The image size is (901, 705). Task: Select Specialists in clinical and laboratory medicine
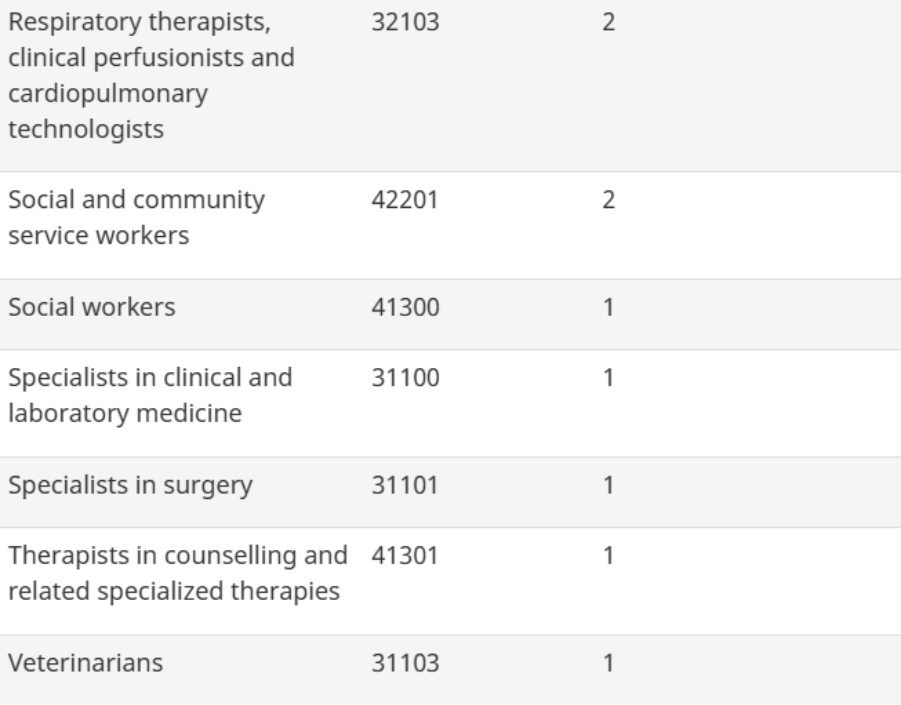pyautogui.click(x=151, y=396)
